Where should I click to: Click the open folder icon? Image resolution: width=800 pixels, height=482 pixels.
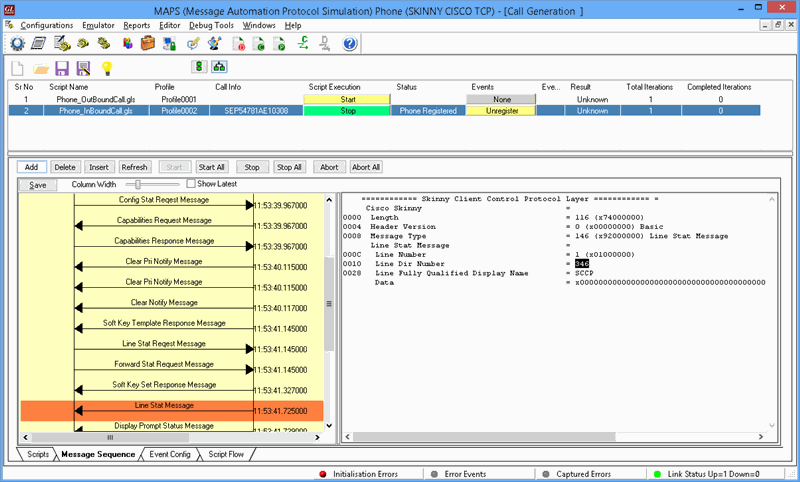(41, 68)
